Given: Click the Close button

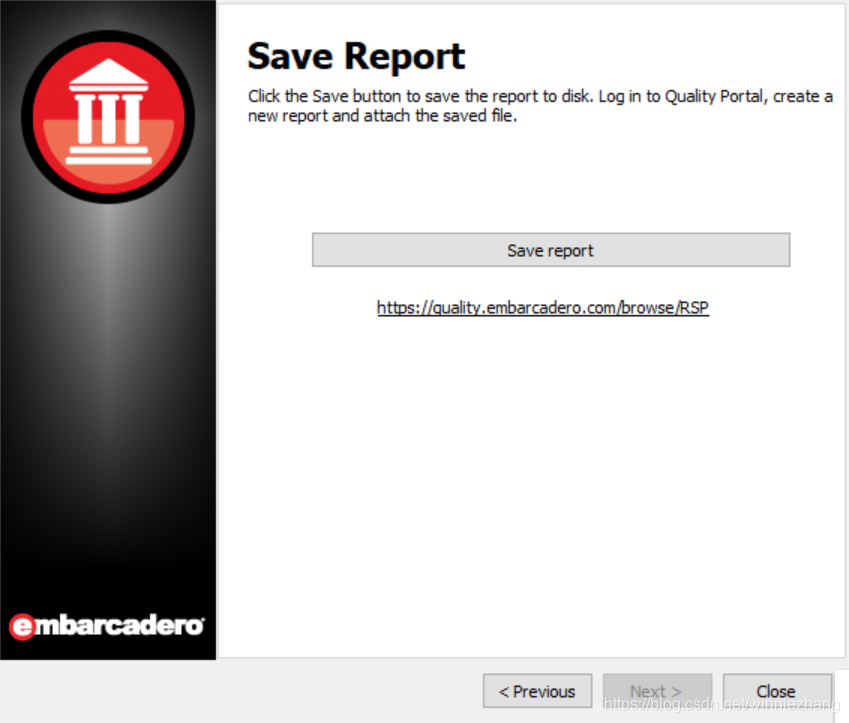Looking at the screenshot, I should click(x=777, y=691).
